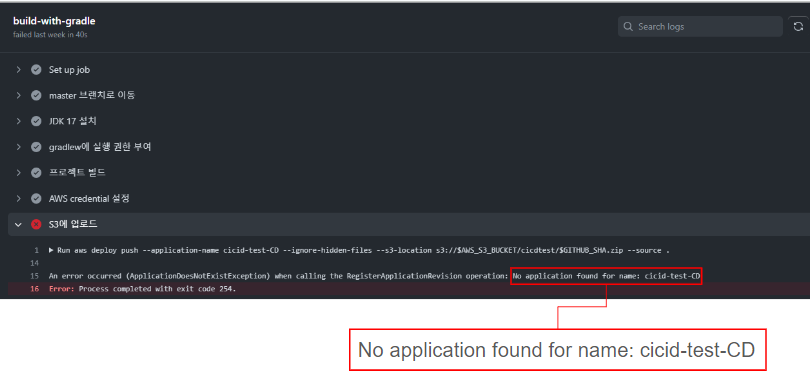Expand the AWS credential 설정 step chevron

[19, 198]
